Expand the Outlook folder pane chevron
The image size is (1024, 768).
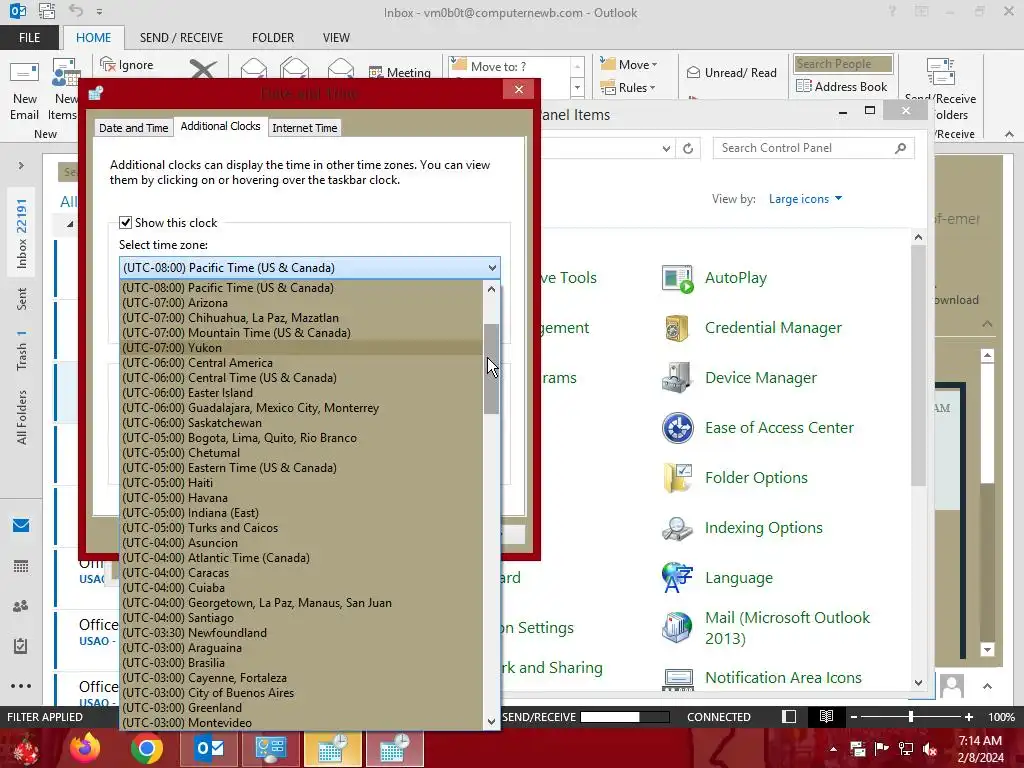click(x=21, y=166)
